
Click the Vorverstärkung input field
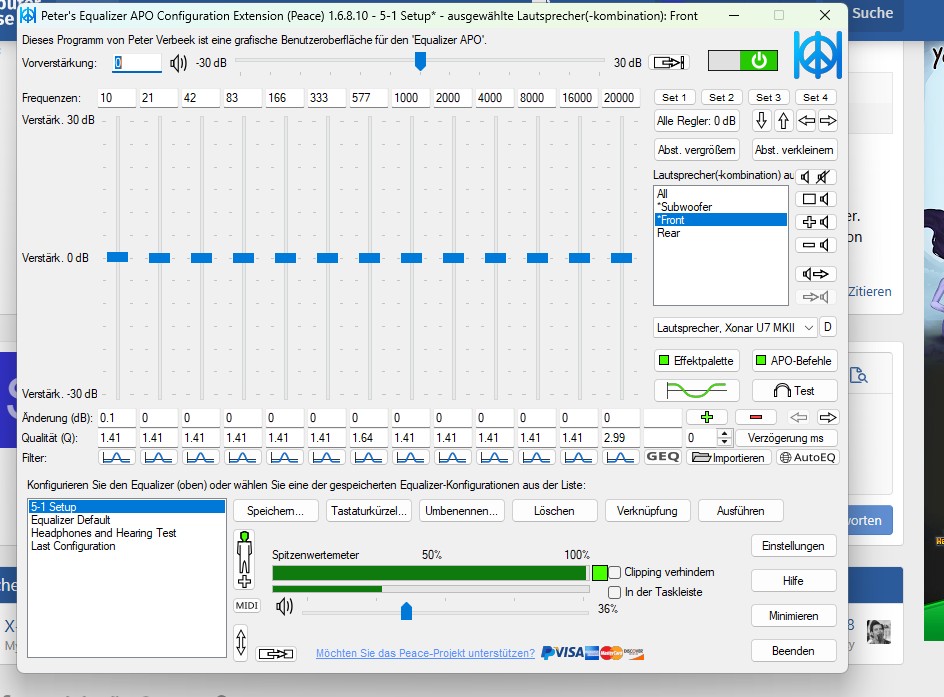(137, 63)
